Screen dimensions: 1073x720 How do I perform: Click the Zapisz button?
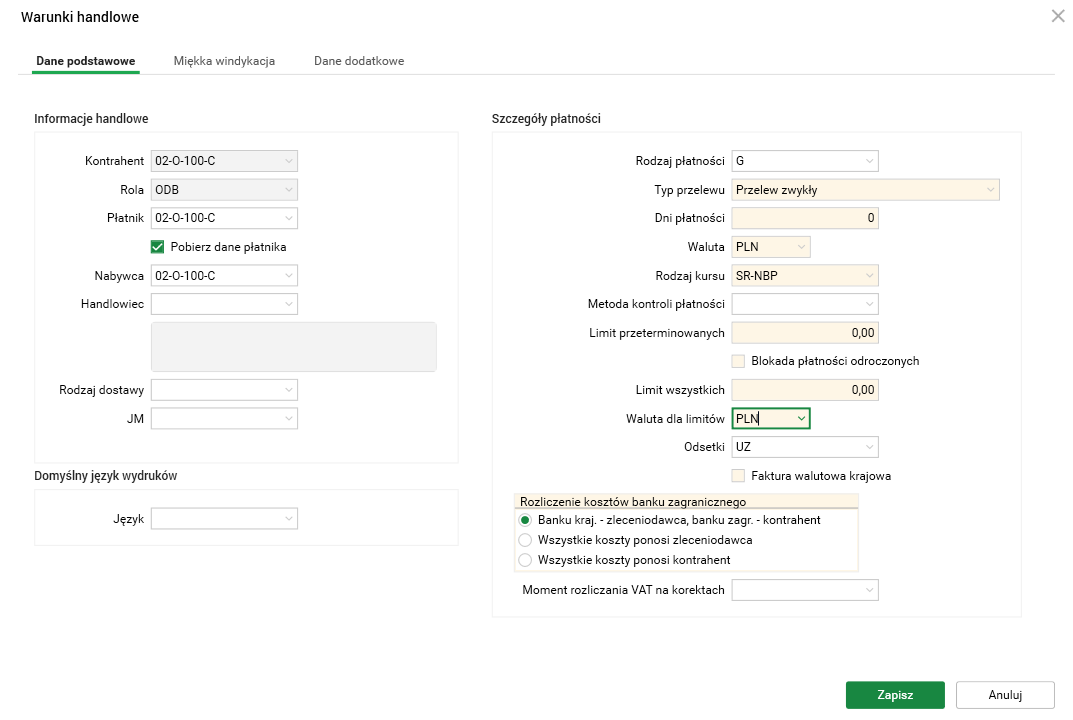(x=895, y=694)
